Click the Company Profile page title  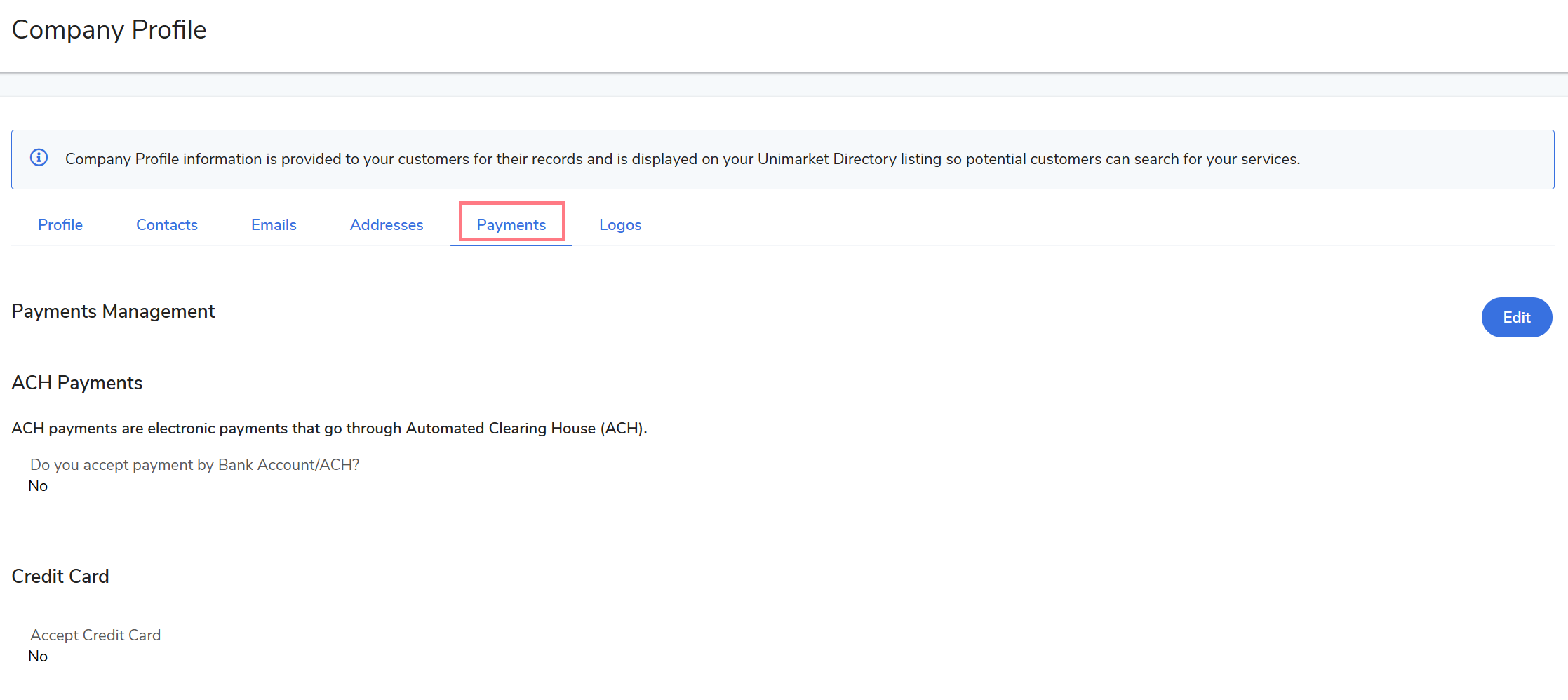click(x=109, y=30)
